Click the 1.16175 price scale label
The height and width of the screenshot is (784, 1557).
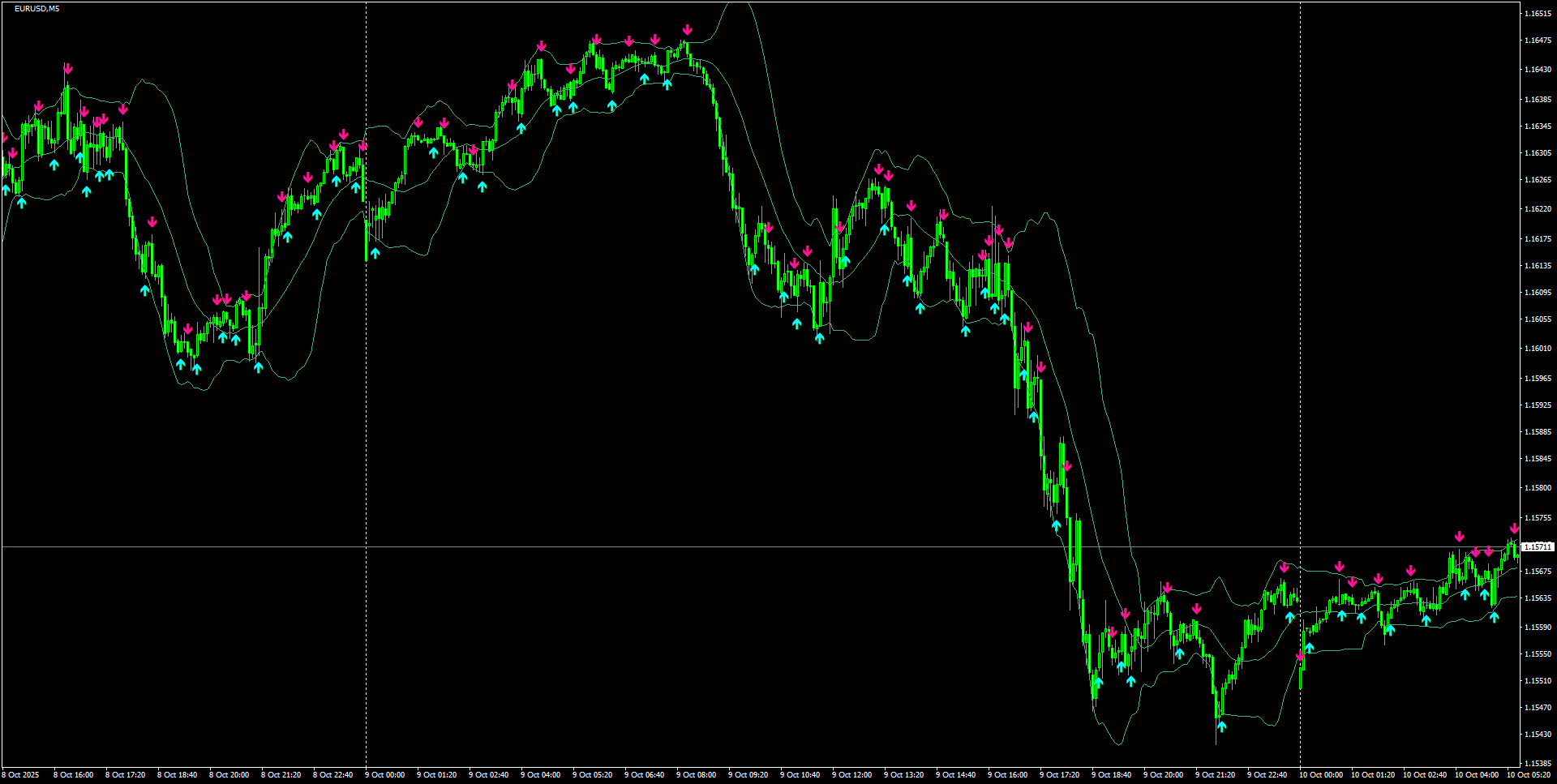point(1538,239)
